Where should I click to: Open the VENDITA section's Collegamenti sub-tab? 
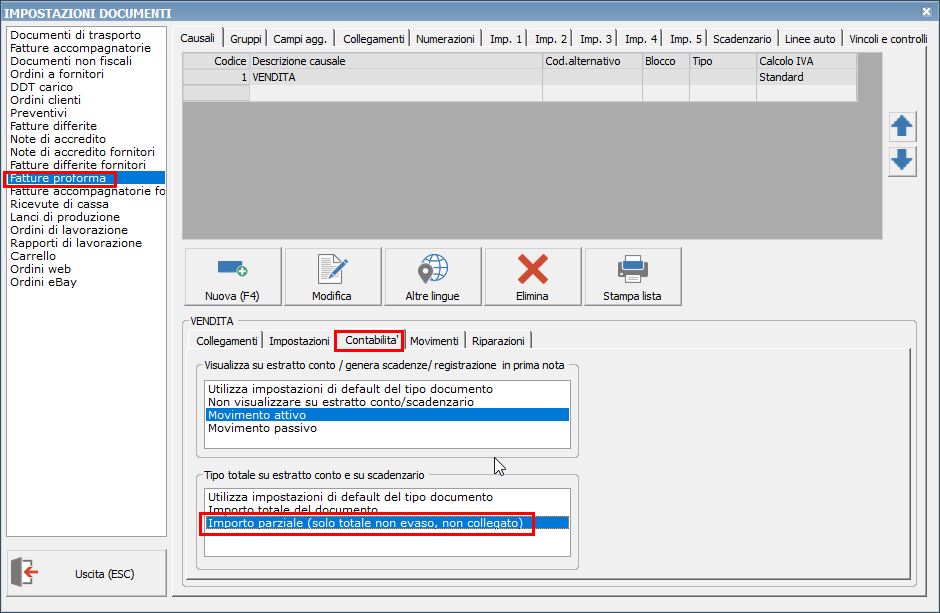227,341
